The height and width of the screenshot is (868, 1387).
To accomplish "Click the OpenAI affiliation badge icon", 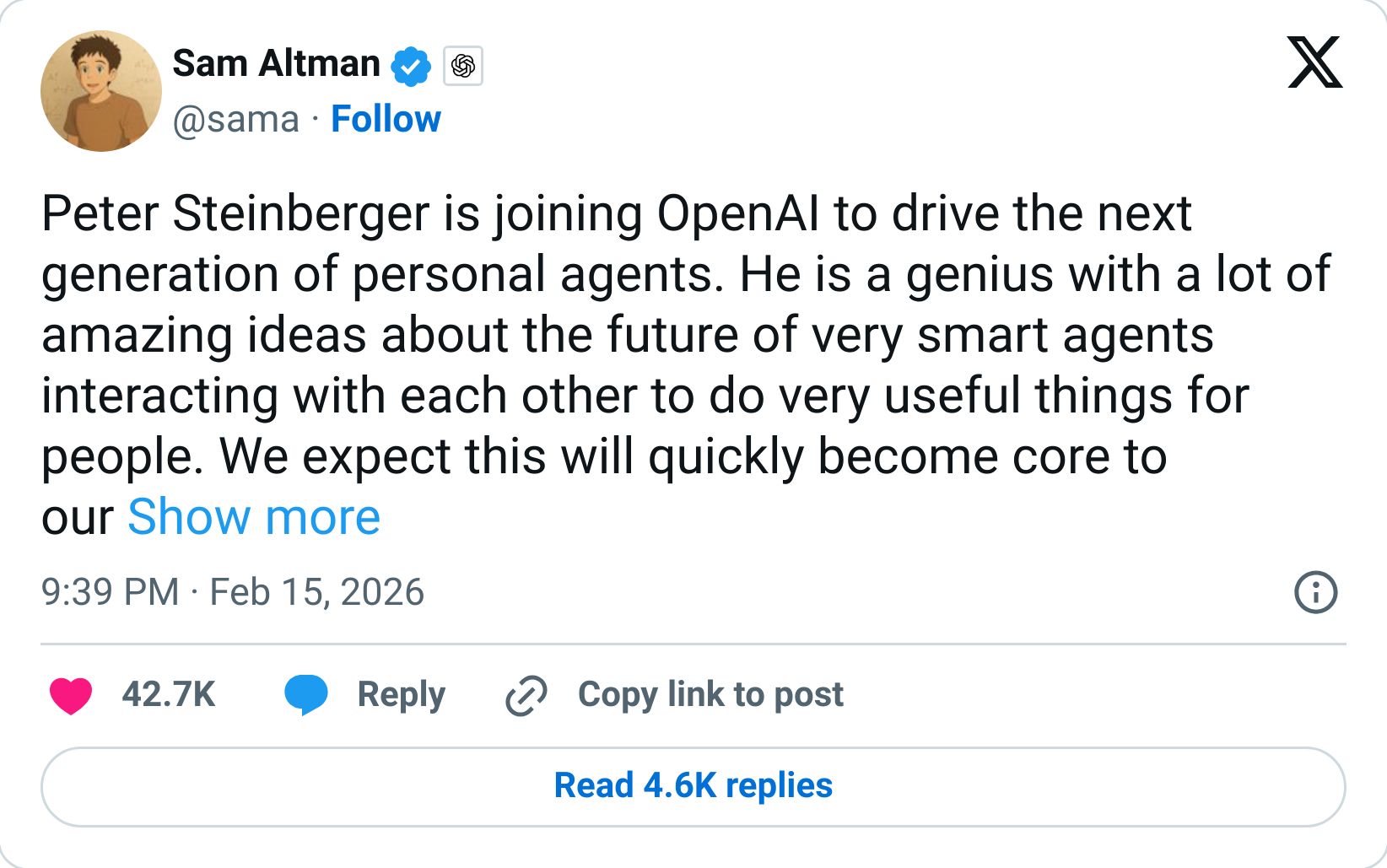I will click(462, 67).
